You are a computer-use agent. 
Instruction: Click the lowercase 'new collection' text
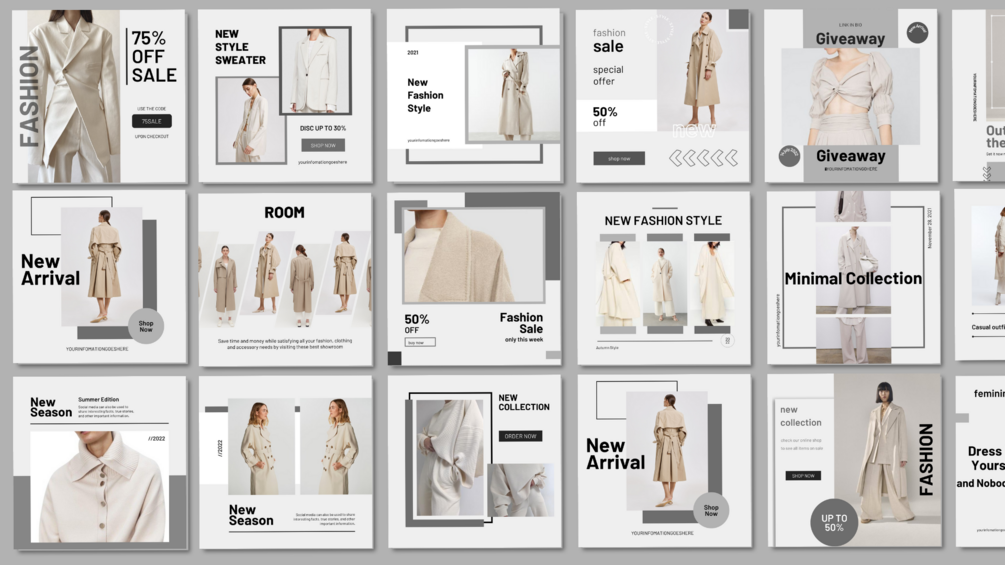[x=801, y=416]
